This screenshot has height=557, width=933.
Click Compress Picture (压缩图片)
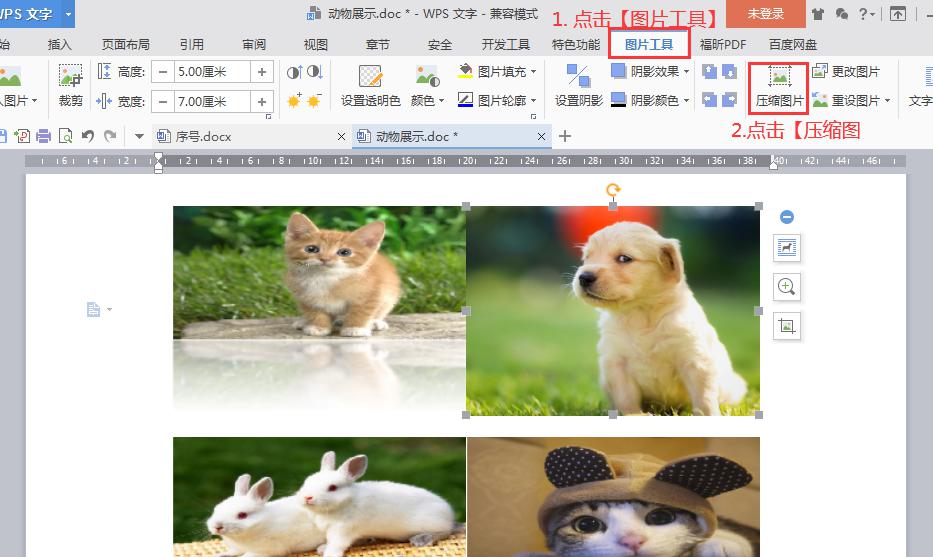click(x=779, y=87)
